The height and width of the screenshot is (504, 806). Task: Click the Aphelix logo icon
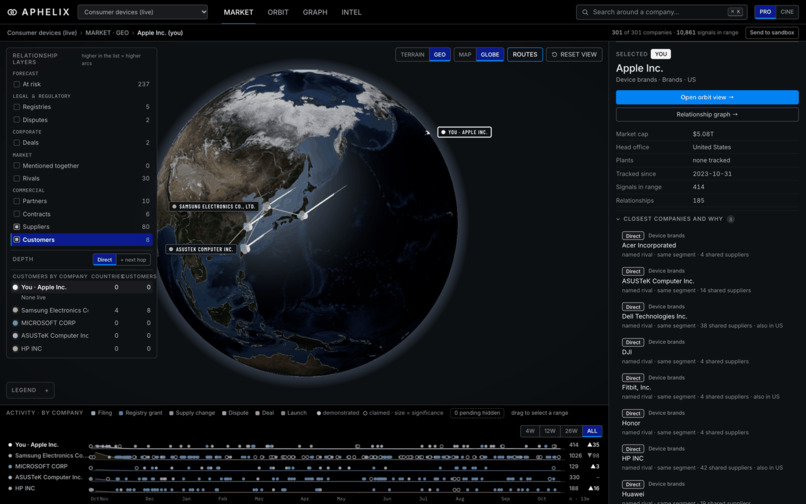pyautogui.click(x=12, y=12)
